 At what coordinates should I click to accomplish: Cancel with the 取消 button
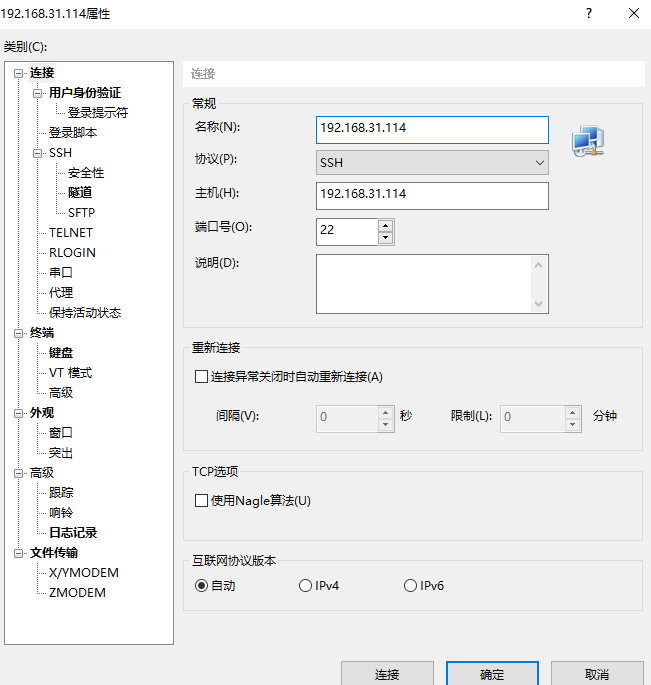click(x=597, y=674)
